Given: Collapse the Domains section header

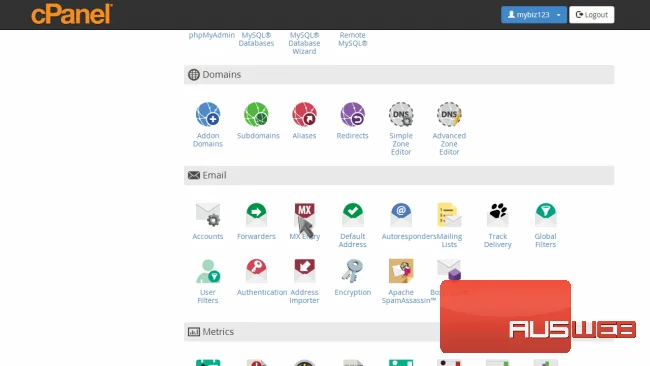Looking at the screenshot, I should pos(399,75).
